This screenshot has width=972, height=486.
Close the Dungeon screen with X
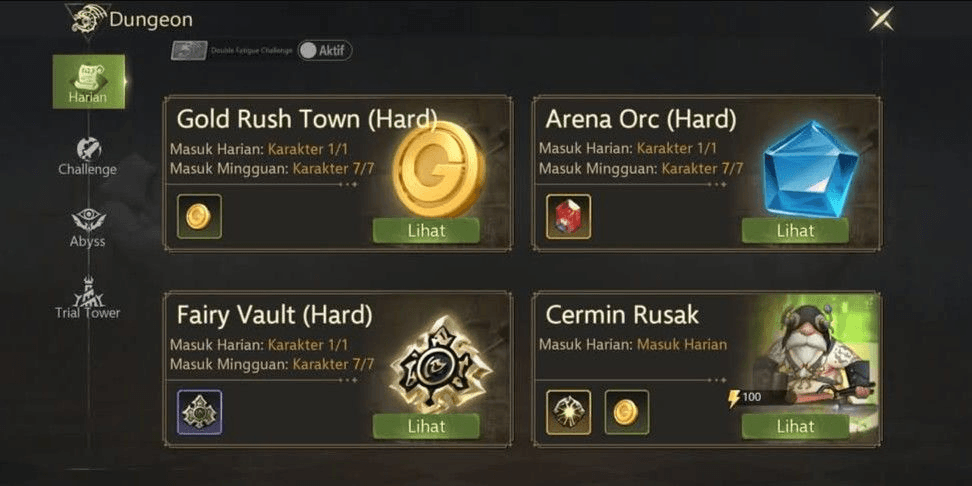(x=881, y=19)
